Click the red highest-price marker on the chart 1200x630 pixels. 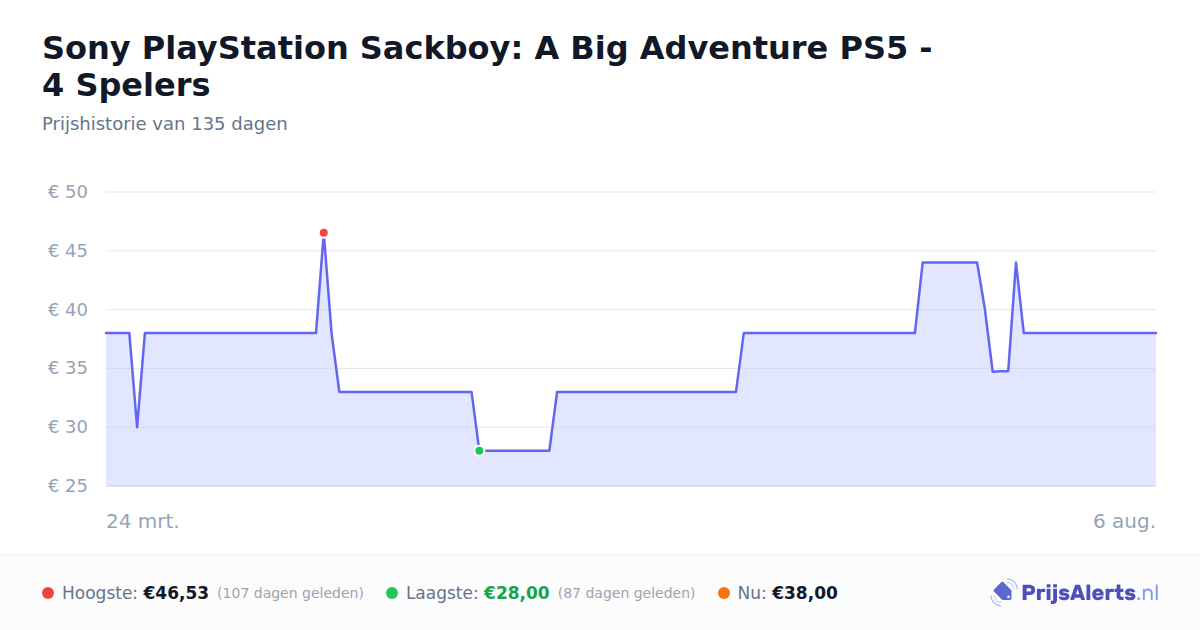(x=323, y=233)
